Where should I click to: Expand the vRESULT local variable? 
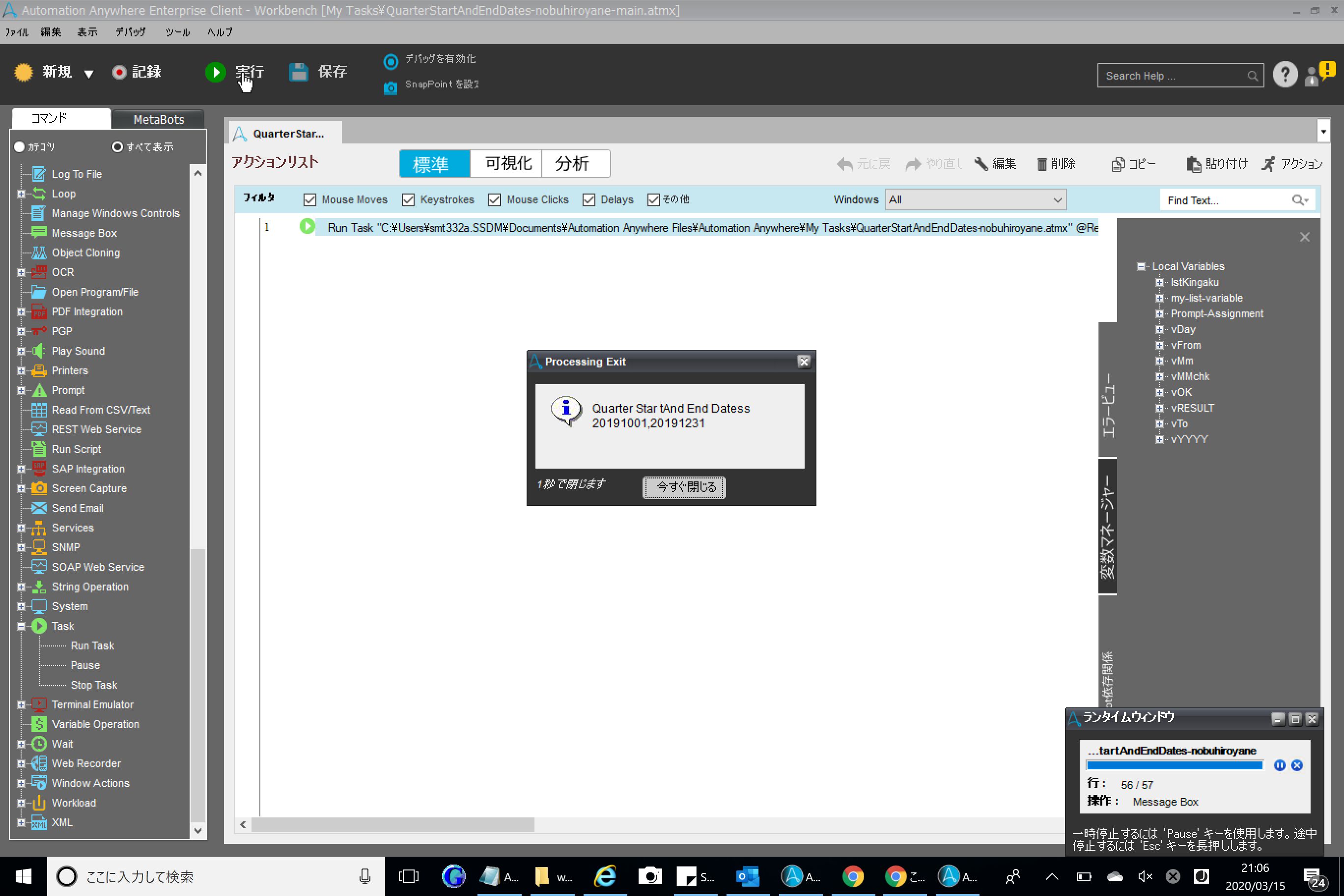(x=1159, y=408)
